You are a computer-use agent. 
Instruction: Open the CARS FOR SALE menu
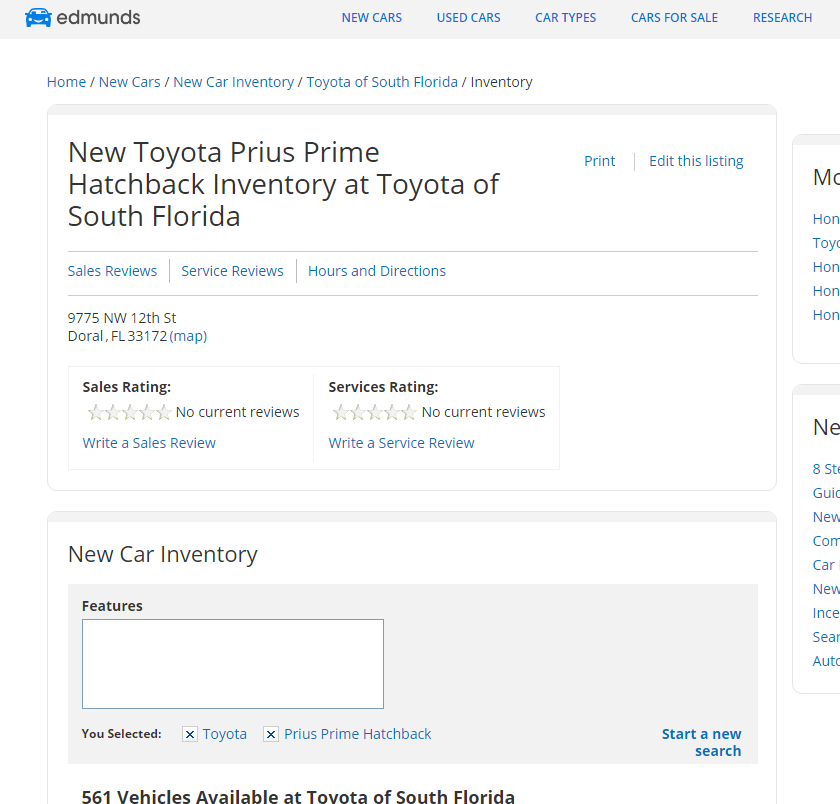674,18
